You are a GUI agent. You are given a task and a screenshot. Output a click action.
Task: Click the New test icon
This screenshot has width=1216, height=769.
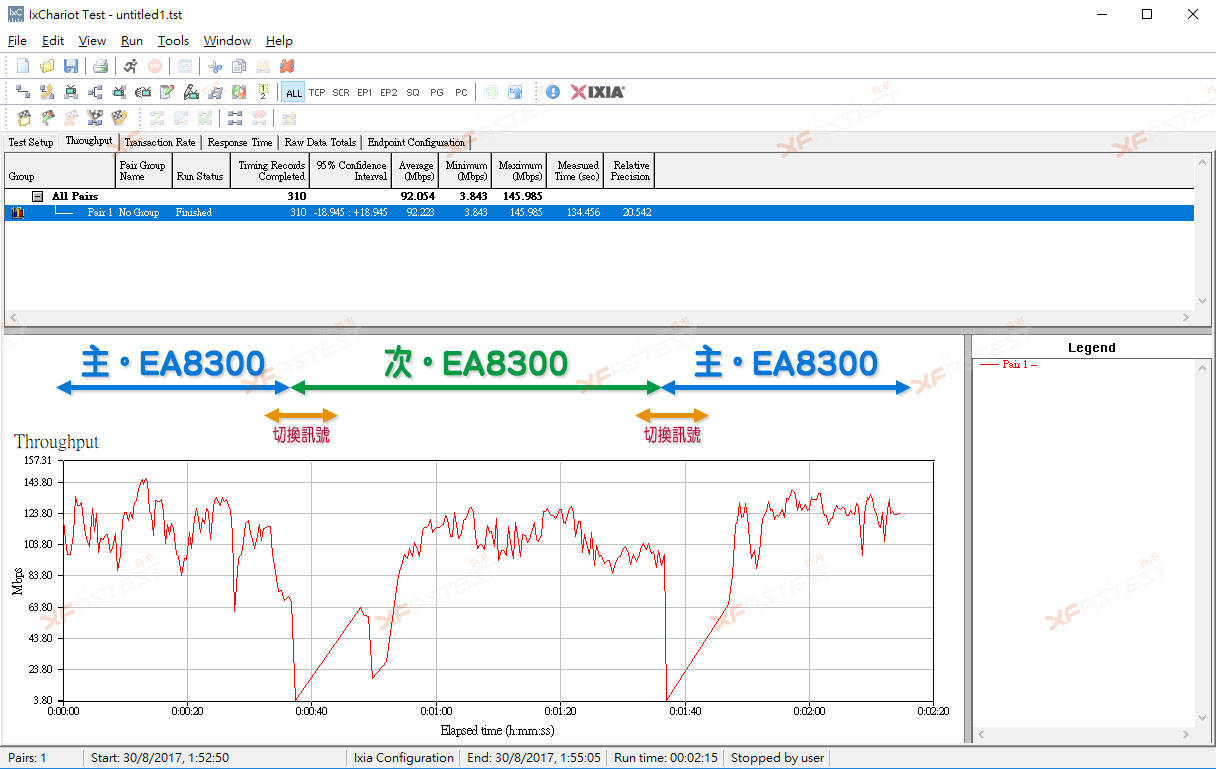tap(23, 66)
